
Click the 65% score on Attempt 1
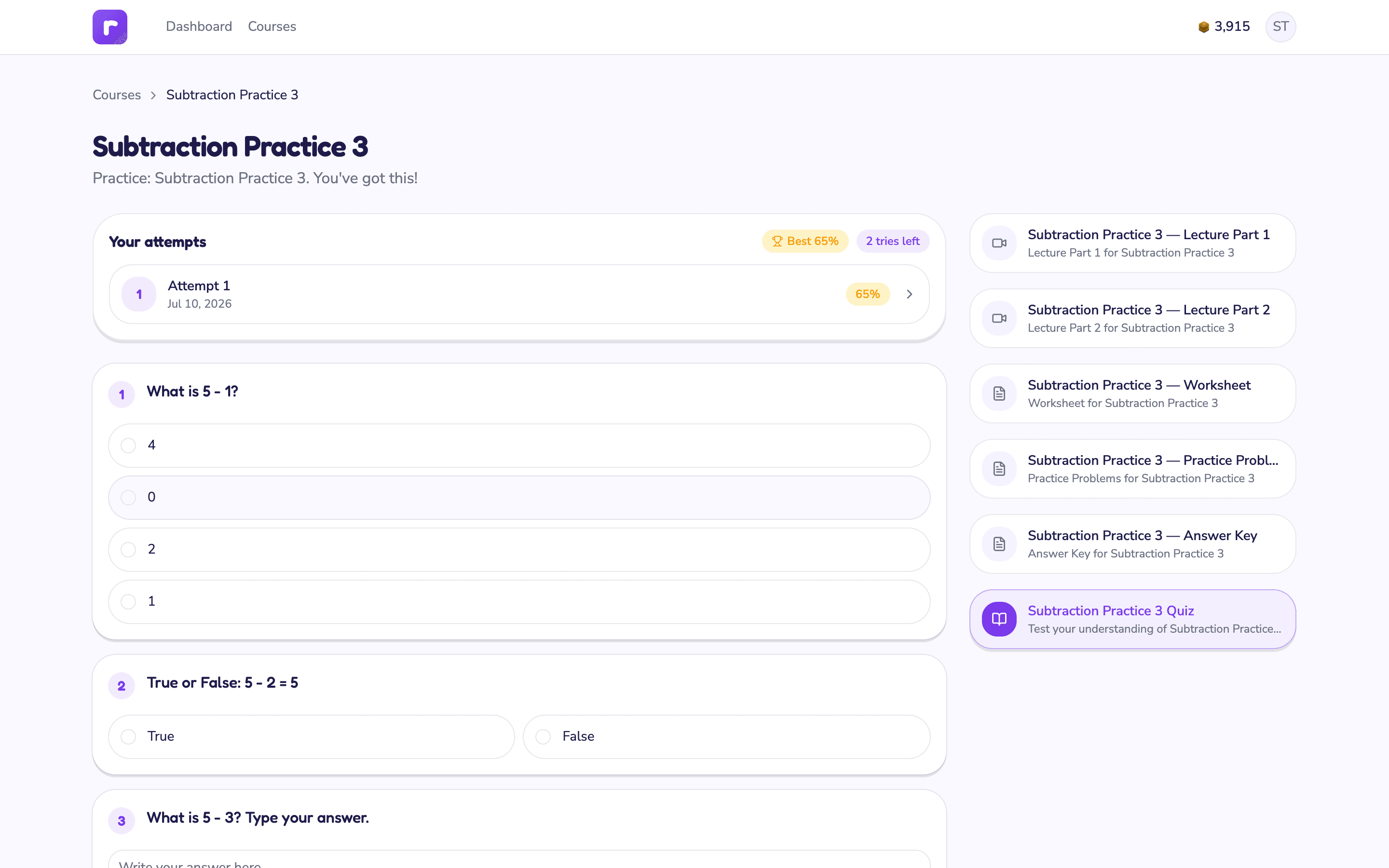[867, 294]
